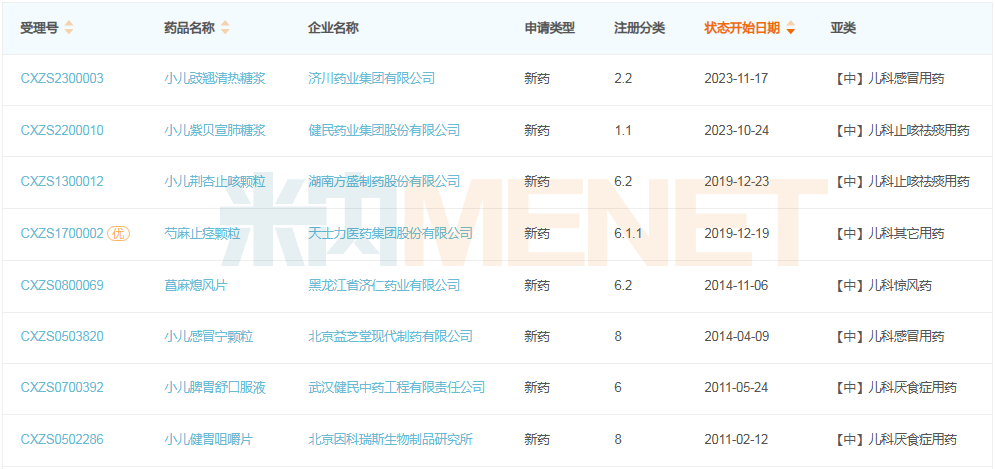Select class 6 in CXZS0700392 row
Screen dimensions: 995x469
coord(618,387)
